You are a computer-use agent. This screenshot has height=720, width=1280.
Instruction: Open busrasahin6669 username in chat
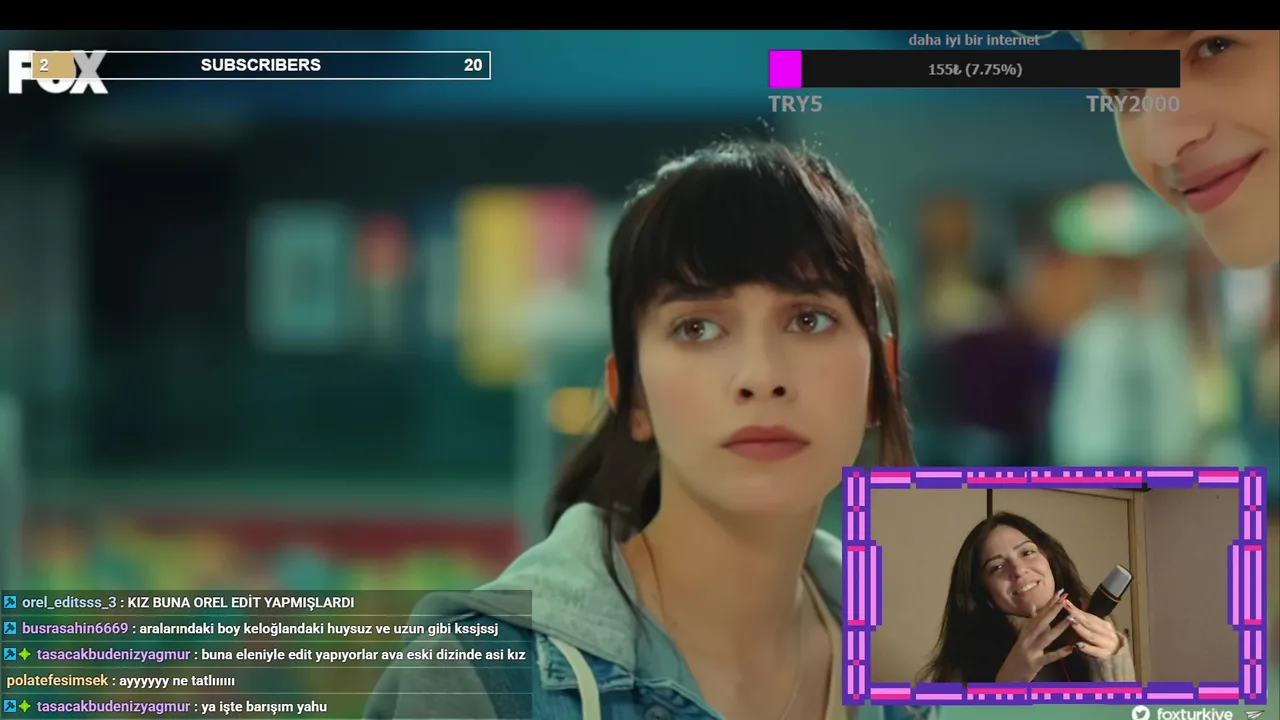(75, 628)
